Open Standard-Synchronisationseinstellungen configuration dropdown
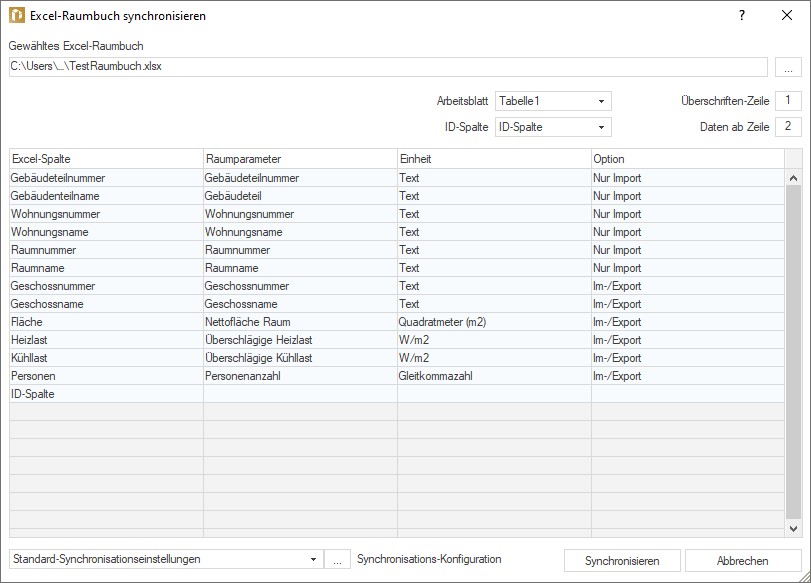Viewport: 811px width, 583px height. pyautogui.click(x=166, y=559)
